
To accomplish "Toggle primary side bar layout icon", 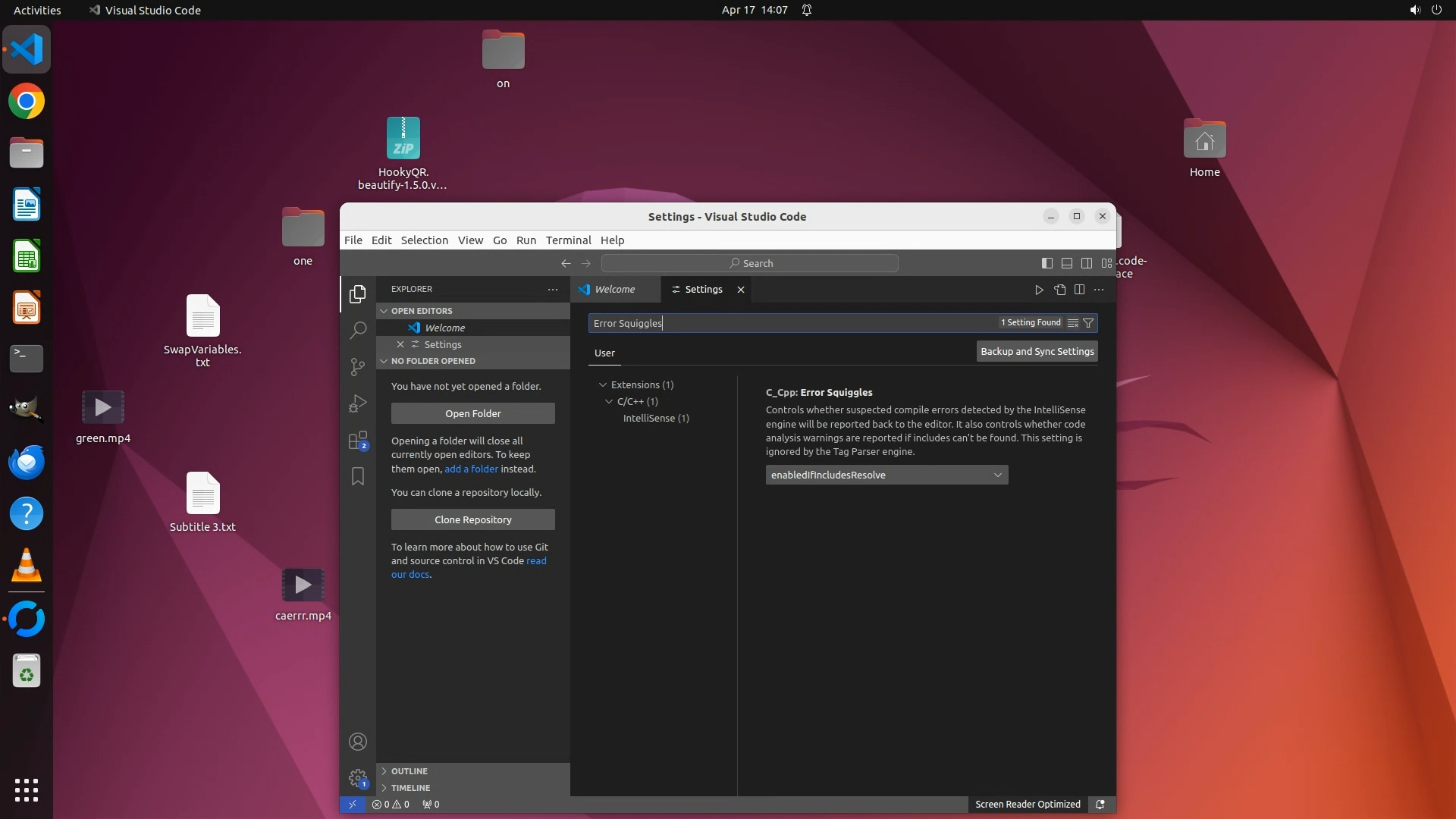I will coord(1047,263).
